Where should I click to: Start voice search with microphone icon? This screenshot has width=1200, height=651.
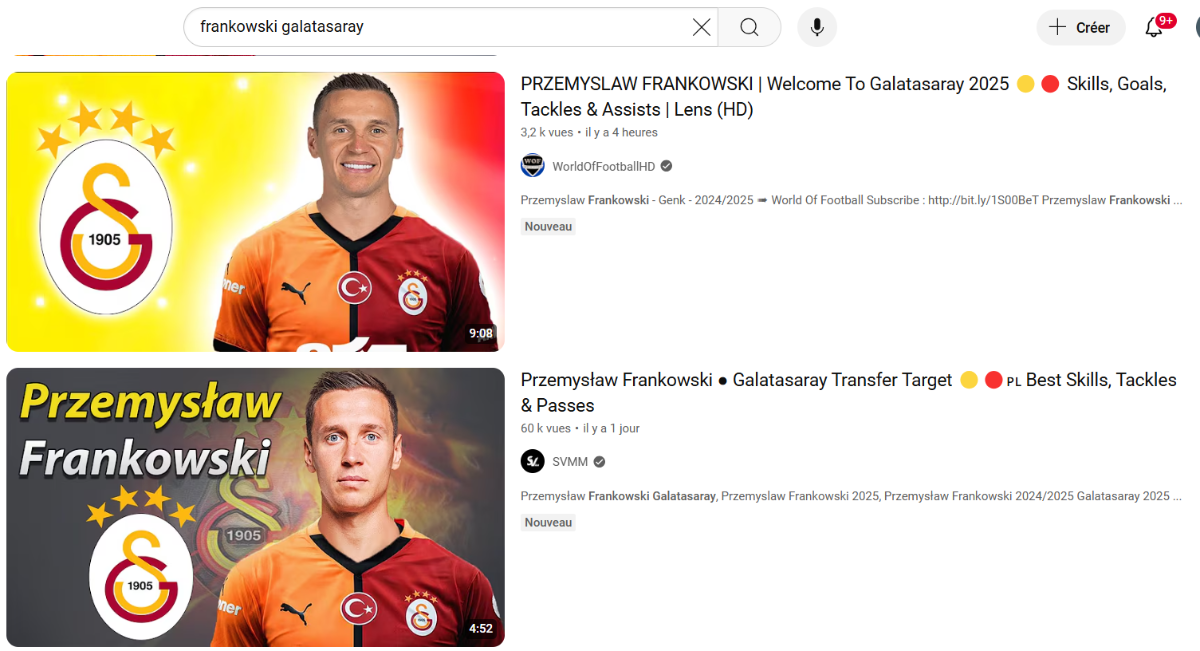(817, 27)
